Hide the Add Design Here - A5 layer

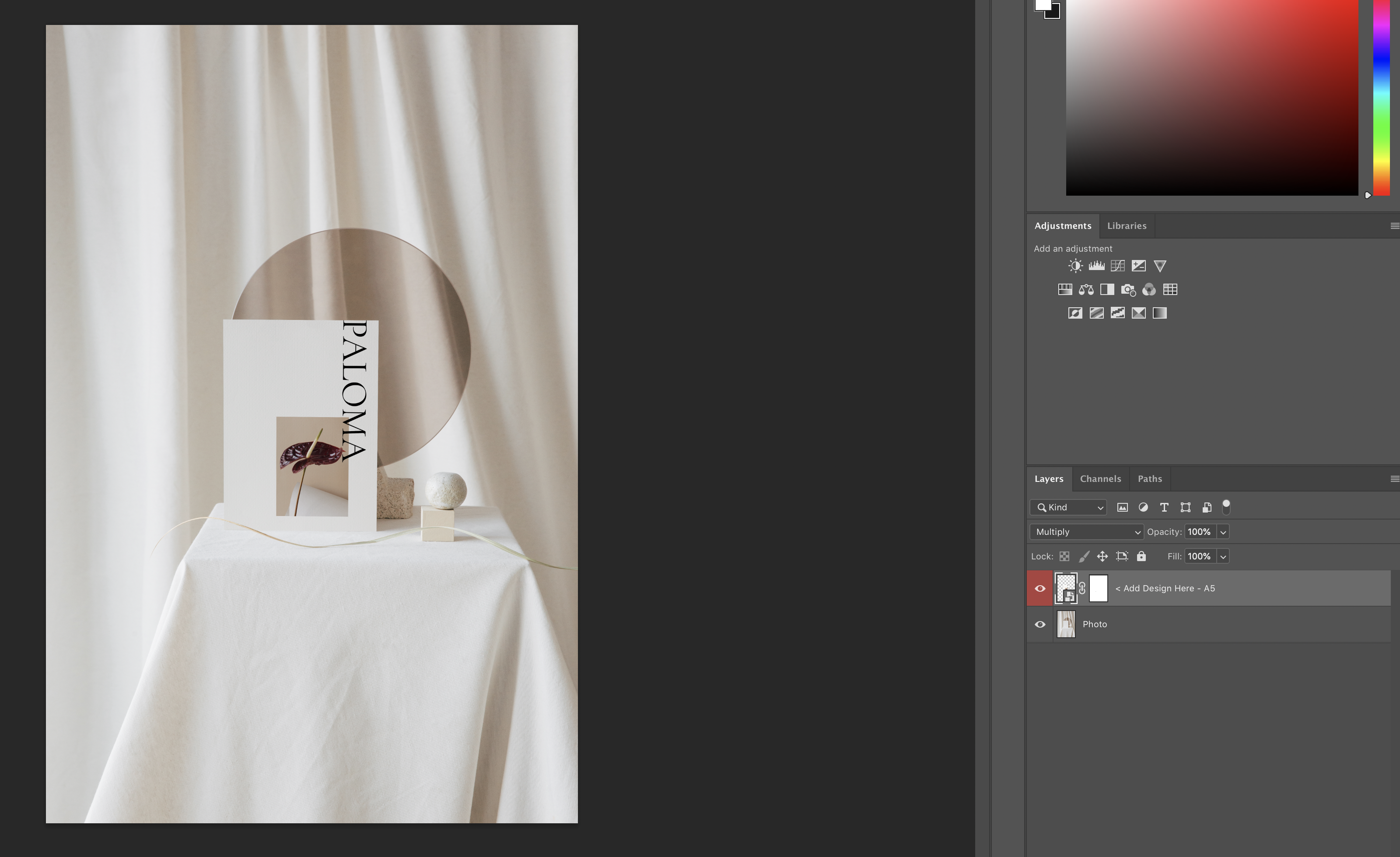pos(1040,589)
